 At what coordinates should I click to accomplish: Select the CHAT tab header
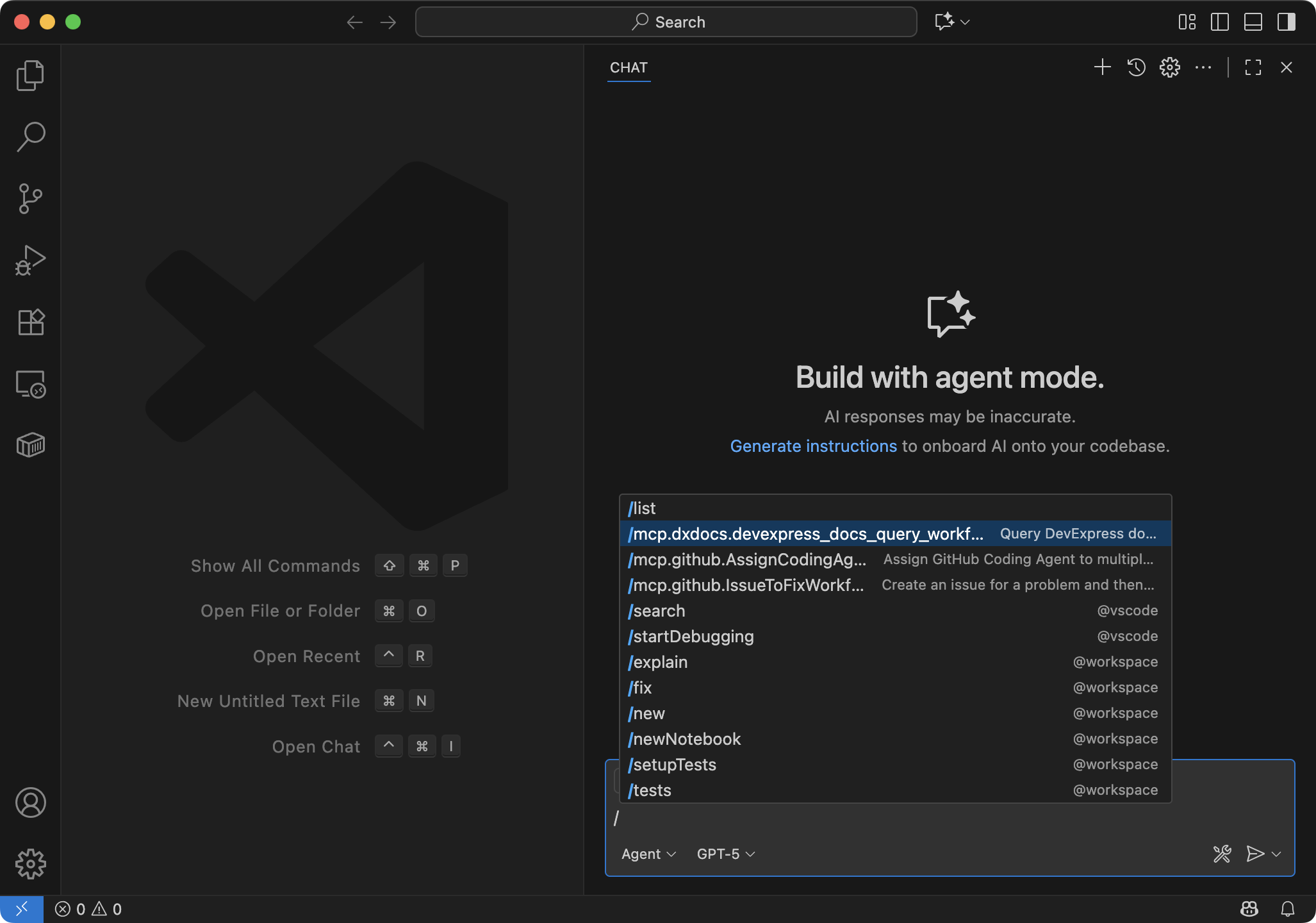[629, 67]
